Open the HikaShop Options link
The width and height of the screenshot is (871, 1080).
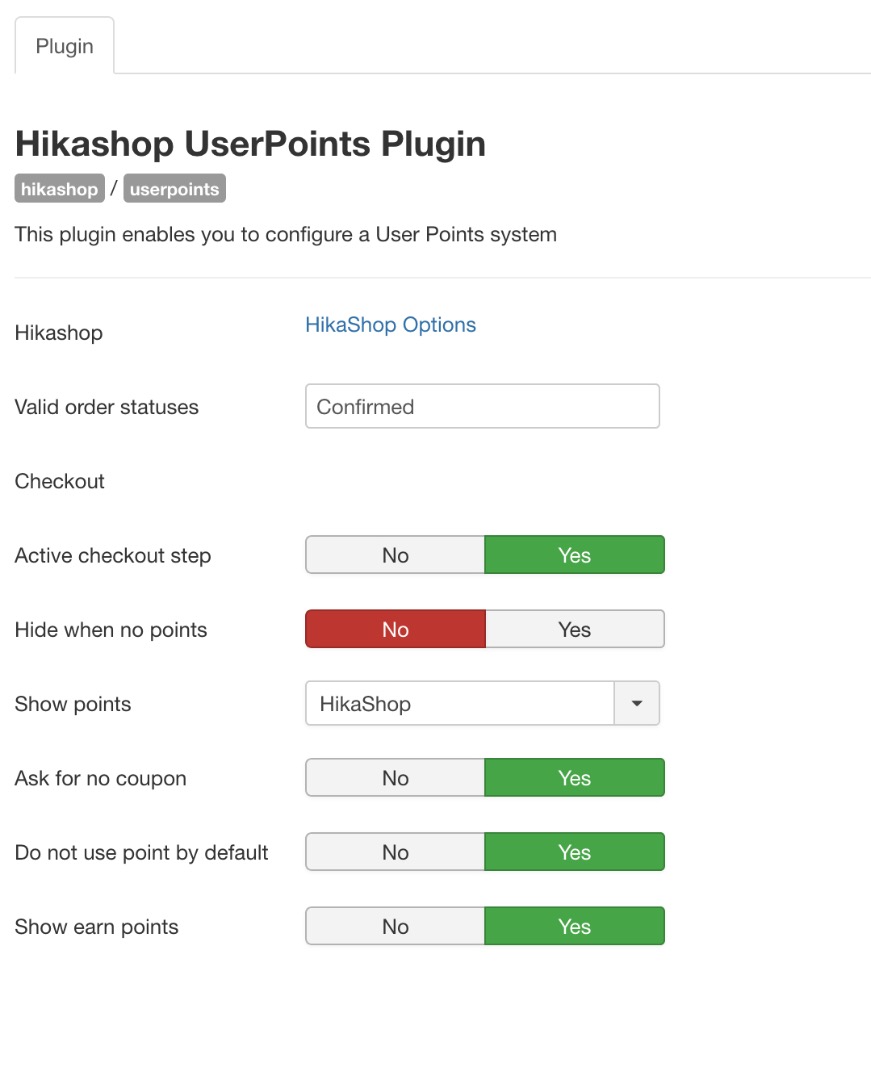[x=390, y=325]
